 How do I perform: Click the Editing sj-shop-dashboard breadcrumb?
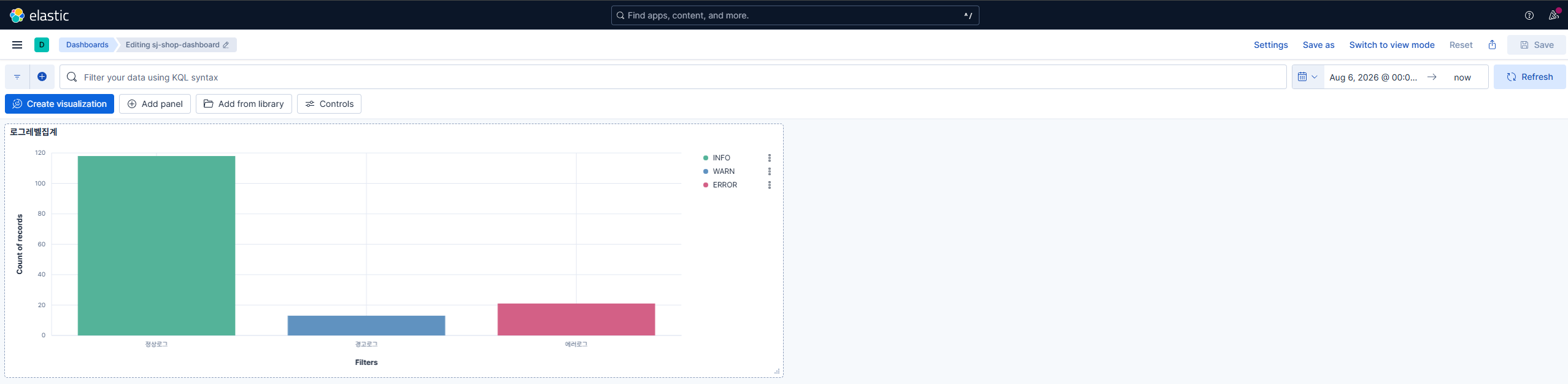click(177, 45)
